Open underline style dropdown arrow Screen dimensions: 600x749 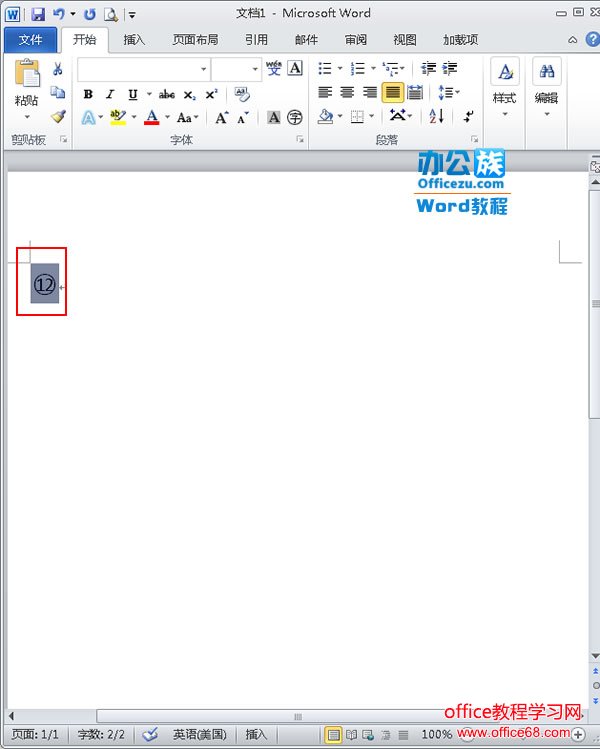pos(149,94)
